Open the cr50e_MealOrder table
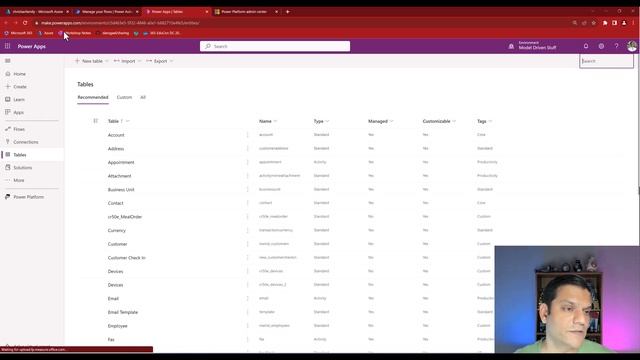640x360 pixels. [x=124, y=217]
